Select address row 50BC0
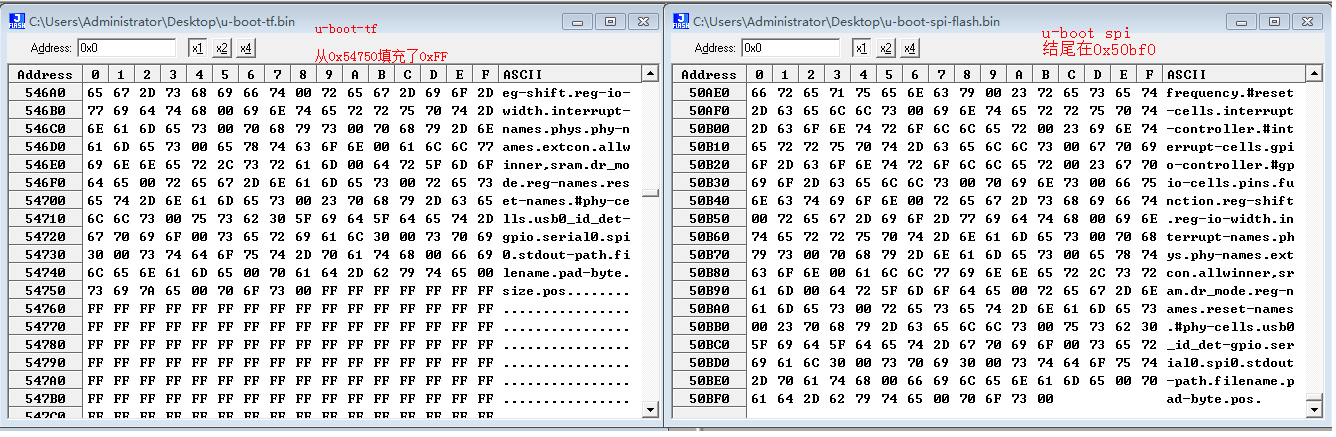The width and height of the screenshot is (1336, 437). coord(709,344)
